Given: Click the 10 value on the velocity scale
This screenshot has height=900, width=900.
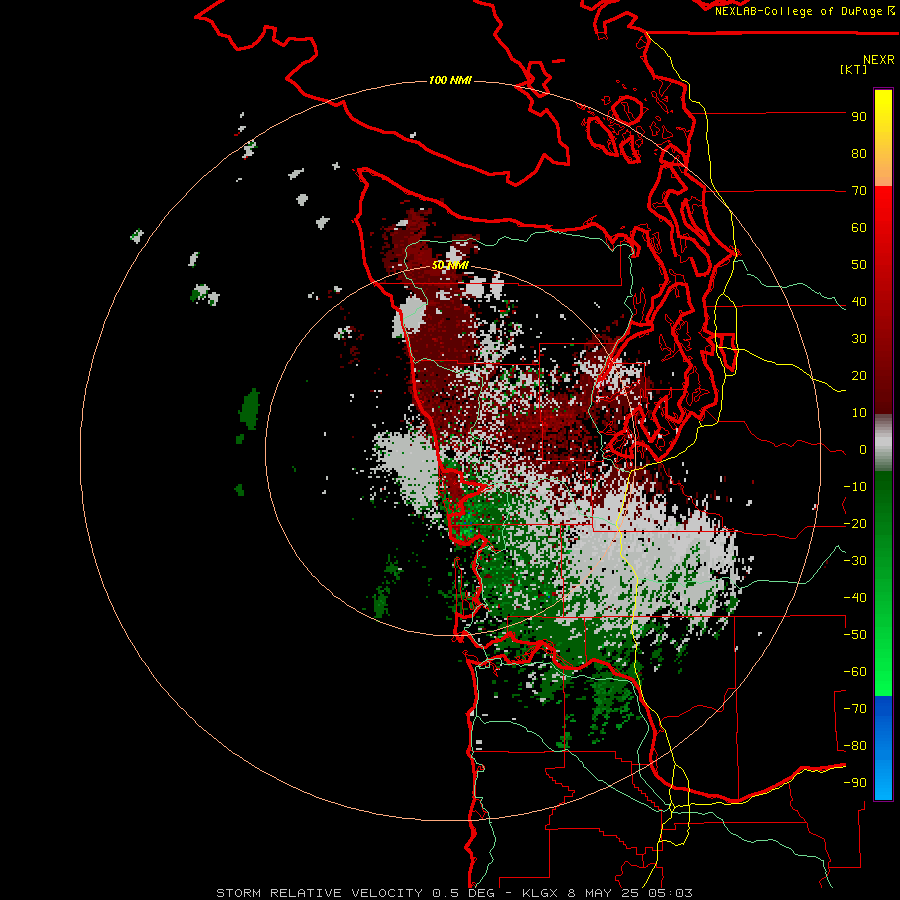Looking at the screenshot, I should (x=859, y=413).
